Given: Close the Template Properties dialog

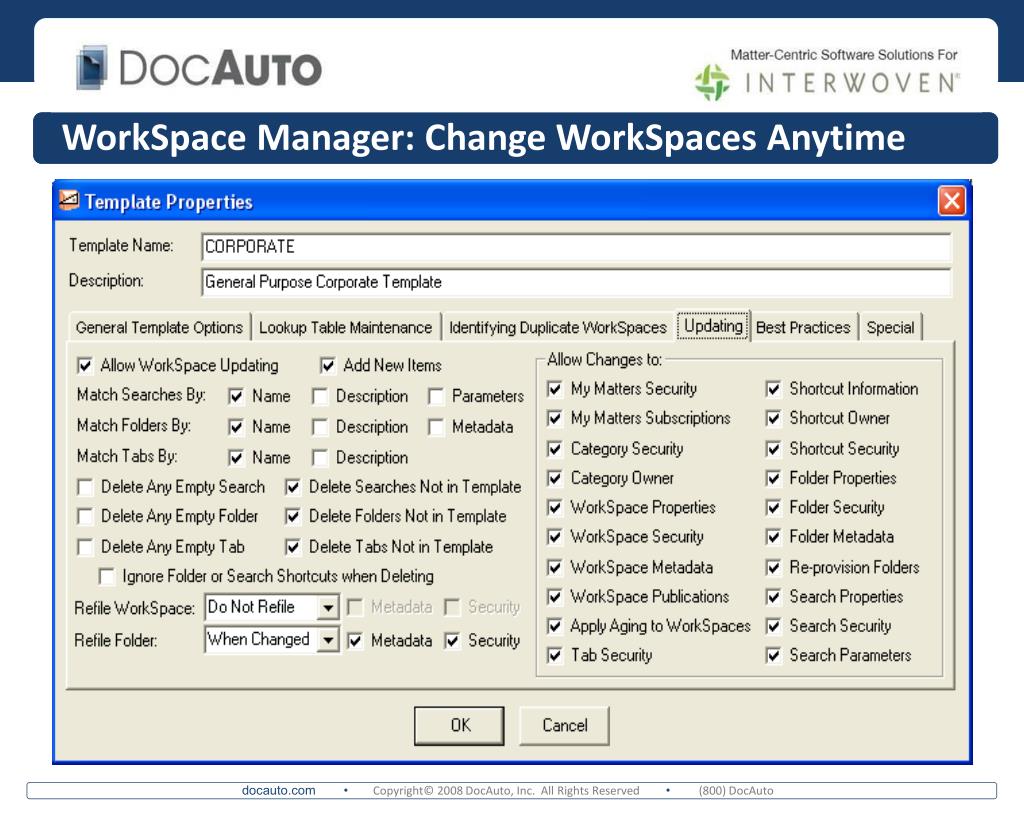Looking at the screenshot, I should click(x=952, y=201).
